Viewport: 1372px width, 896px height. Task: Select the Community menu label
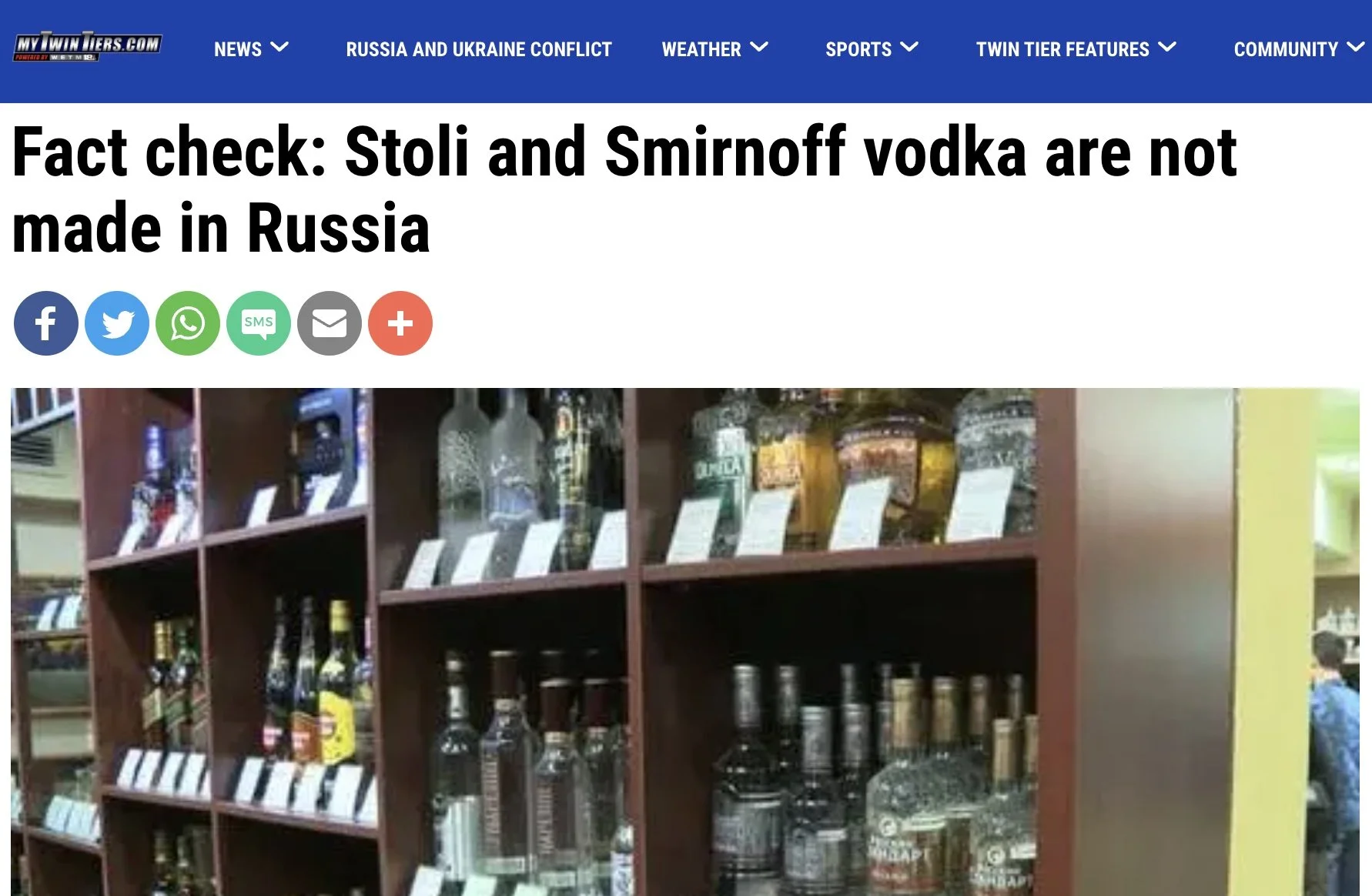click(x=1286, y=49)
